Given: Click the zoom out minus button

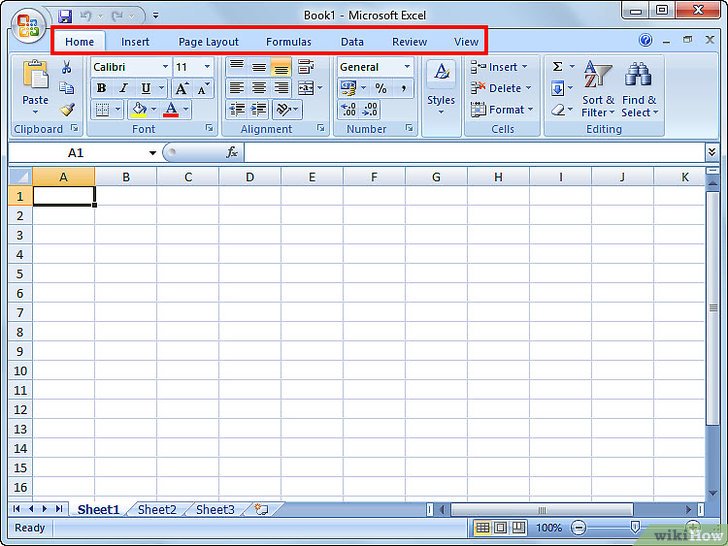Looking at the screenshot, I should pos(578,528).
